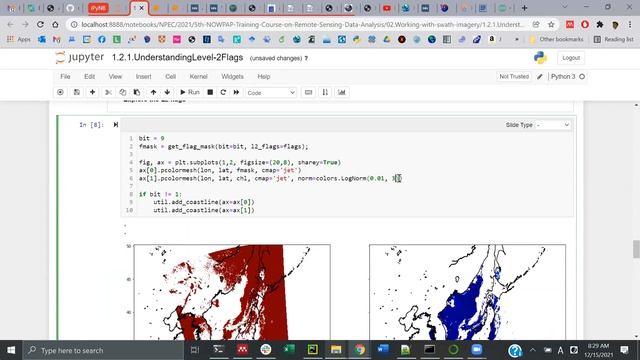Click the Python 3 kernel indicator
This screenshot has height=360, width=640.
(x=568, y=76)
